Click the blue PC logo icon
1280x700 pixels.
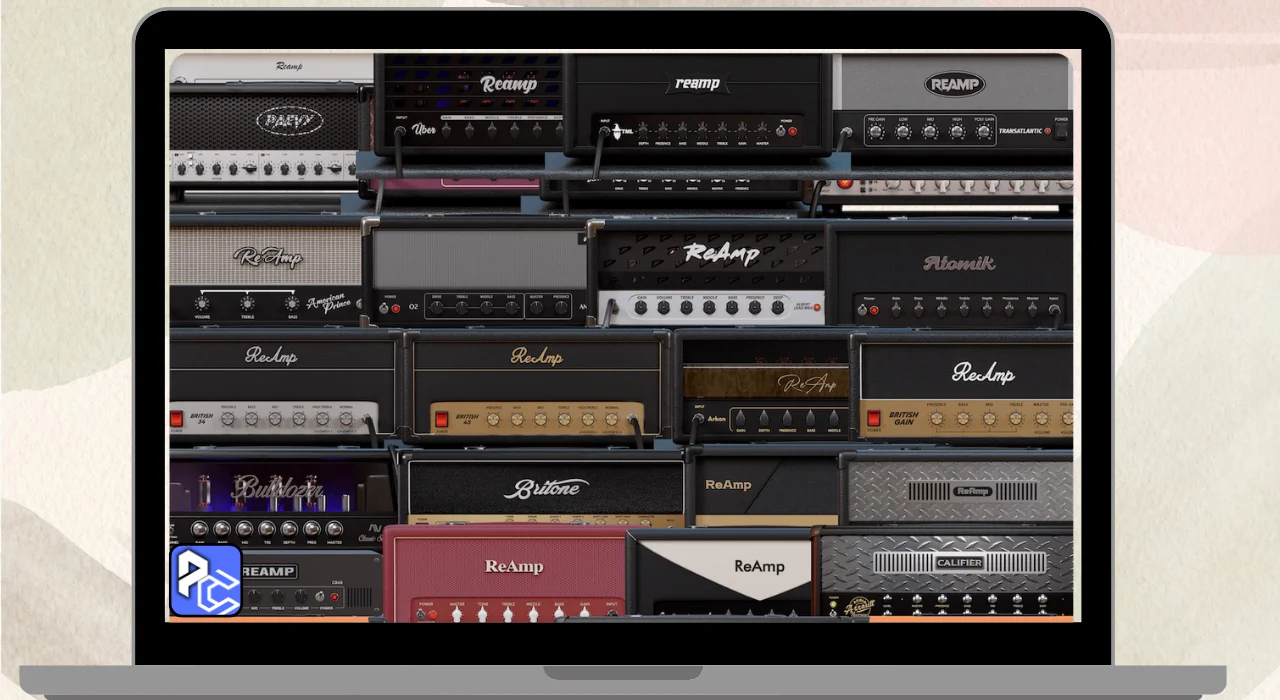point(206,580)
